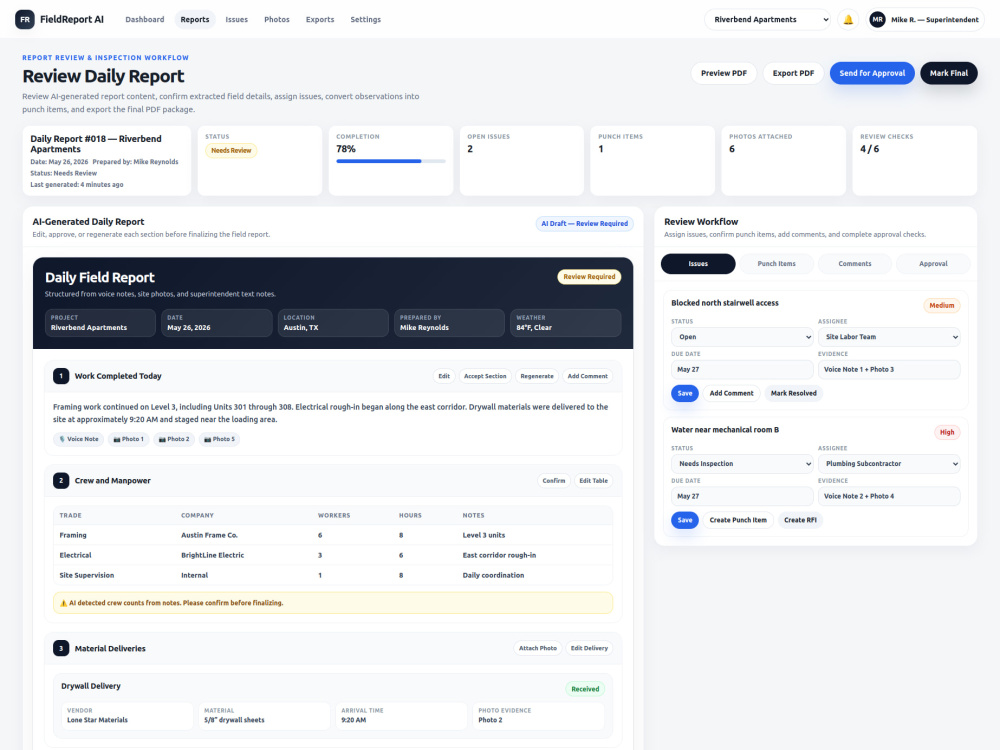
Task: Click Send for Approval
Action: 872,73
